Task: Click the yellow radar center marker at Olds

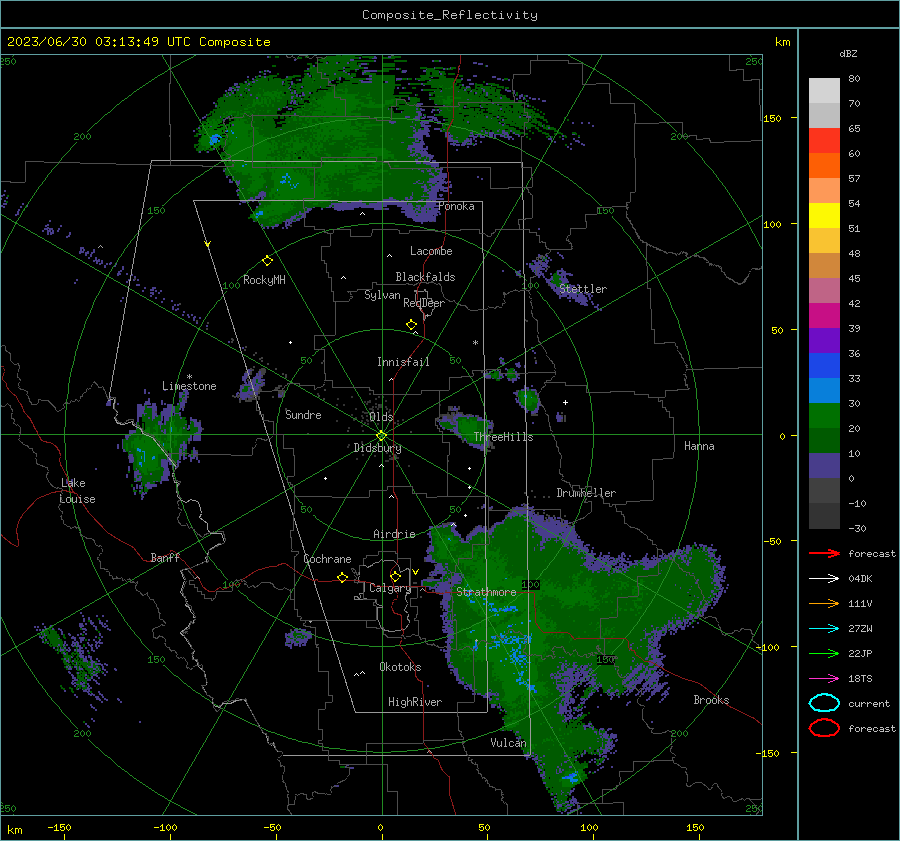Action: [382, 436]
